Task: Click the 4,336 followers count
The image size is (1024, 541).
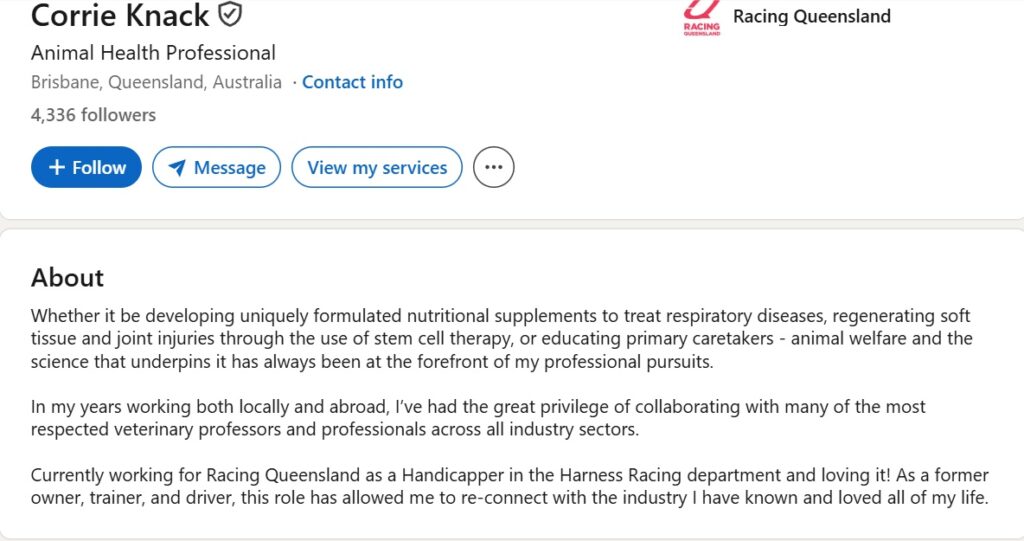Action: [93, 115]
